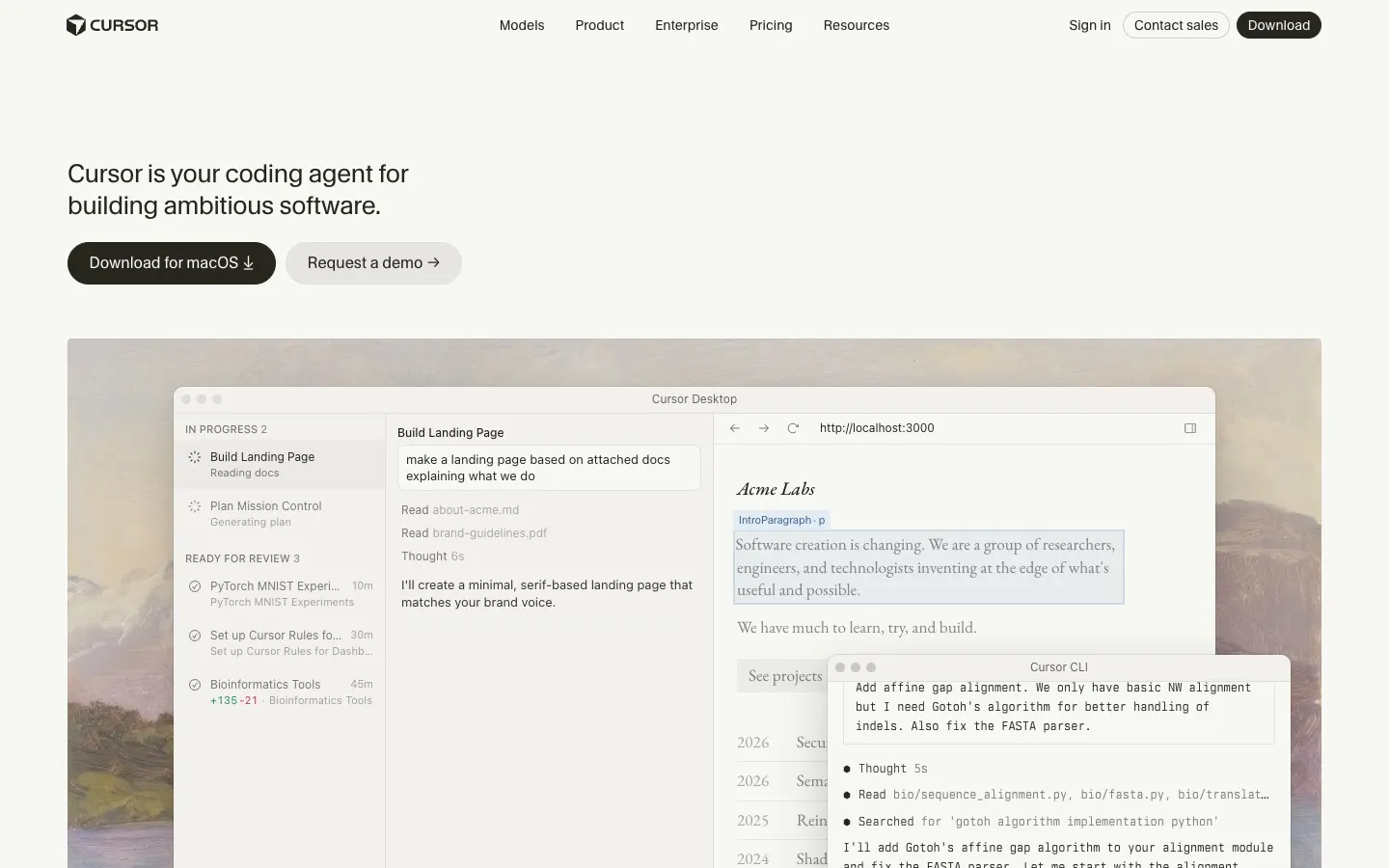Screen dimensions: 1389x868
Task: Open Set up Cursor Rules item
Action: (280, 642)
